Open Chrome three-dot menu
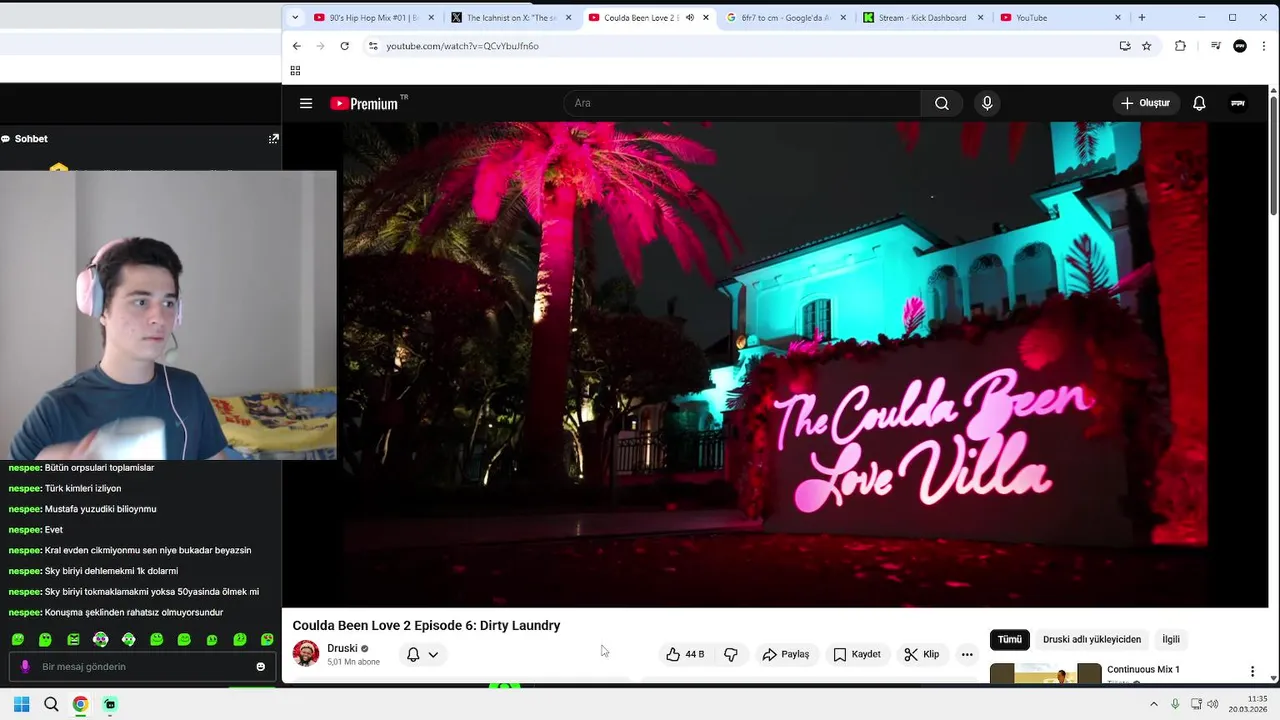 pyautogui.click(x=1265, y=46)
